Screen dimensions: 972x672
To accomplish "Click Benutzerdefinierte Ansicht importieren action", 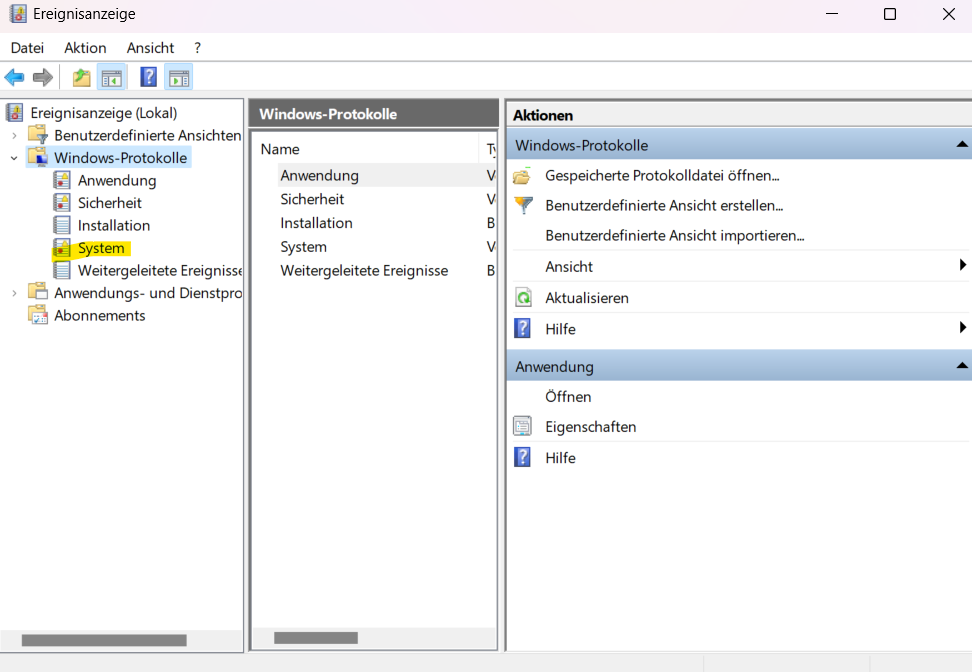I will click(674, 236).
